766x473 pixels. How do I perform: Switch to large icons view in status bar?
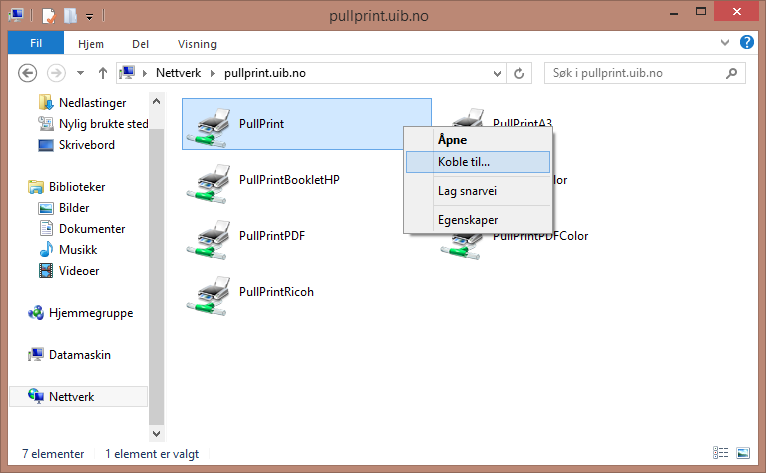coord(743,453)
